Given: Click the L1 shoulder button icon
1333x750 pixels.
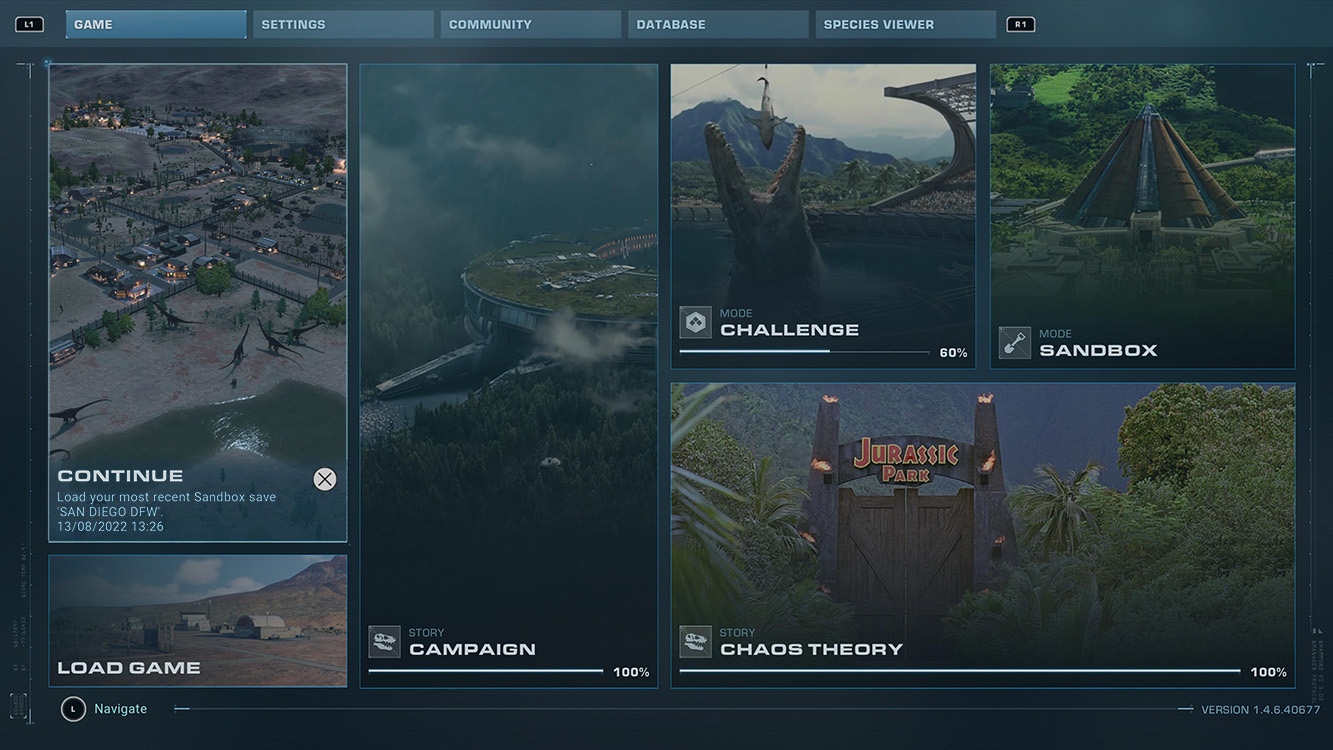Looking at the screenshot, I should point(30,25).
